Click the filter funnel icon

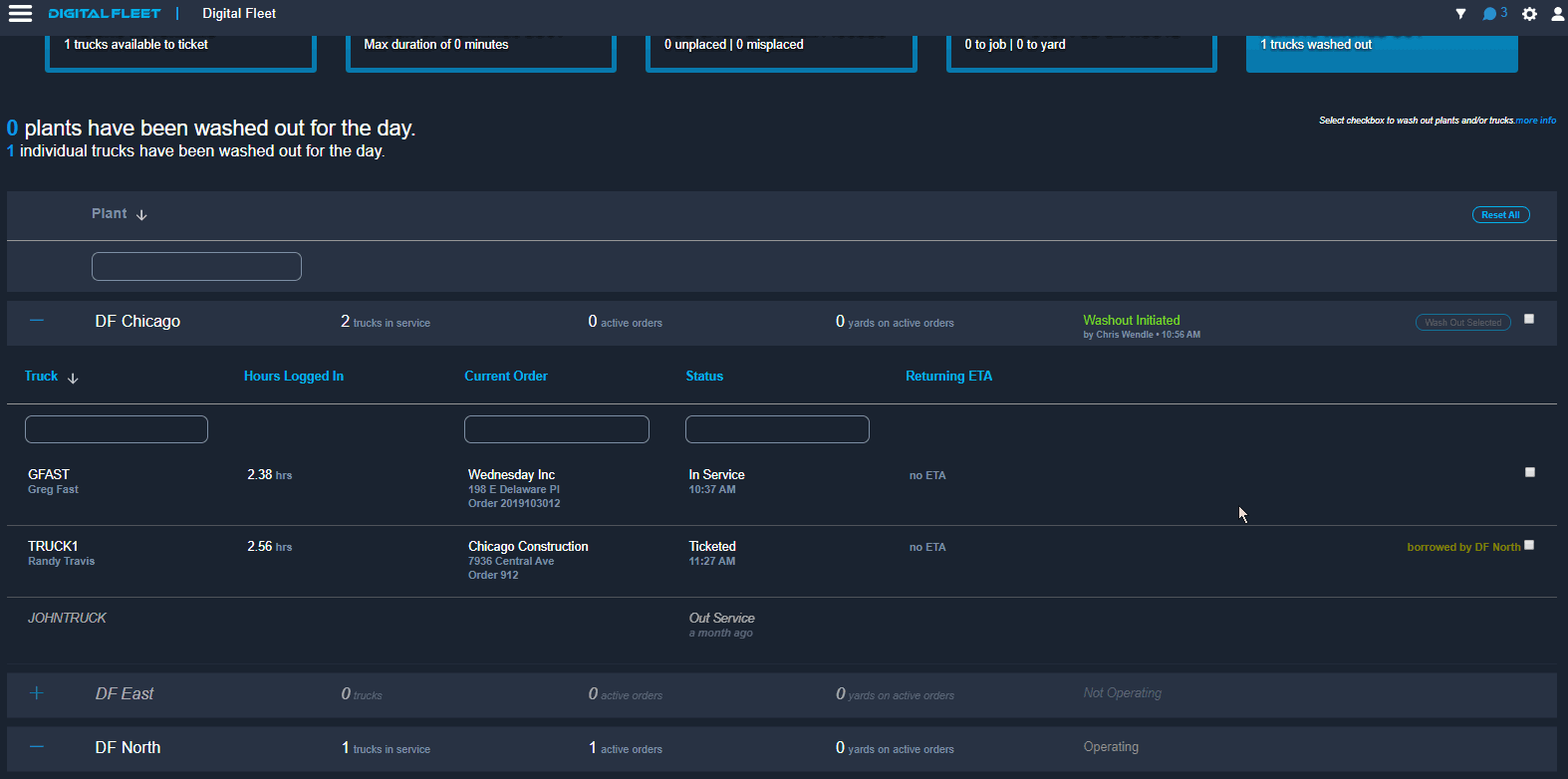tap(1460, 14)
